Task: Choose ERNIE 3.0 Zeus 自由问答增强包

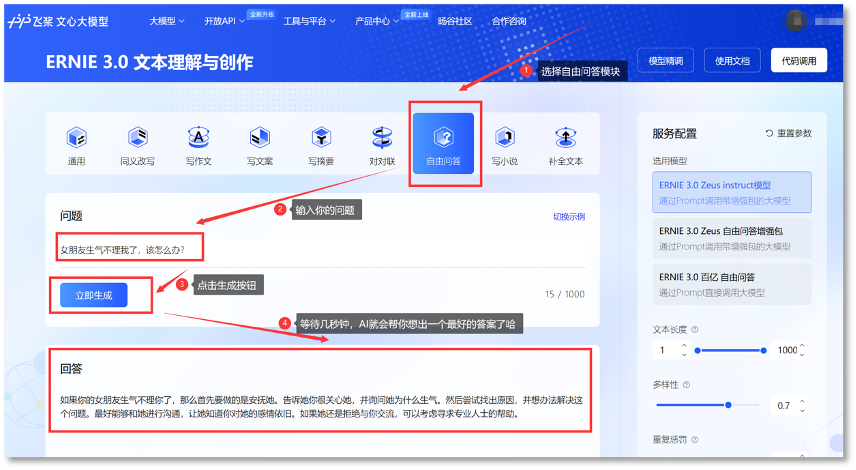Action: click(x=732, y=238)
